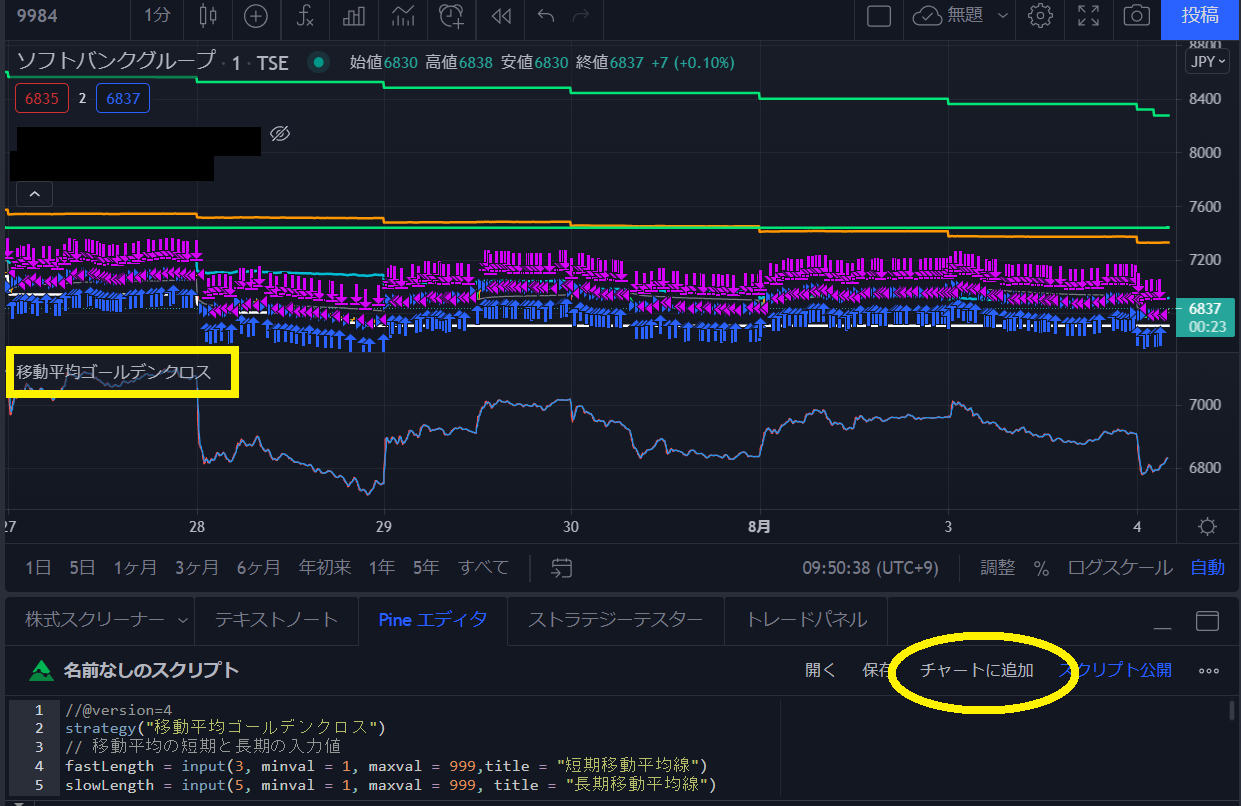This screenshot has height=806, width=1241.
Task: Open price scale settings gear at bottom right
Action: (1207, 527)
